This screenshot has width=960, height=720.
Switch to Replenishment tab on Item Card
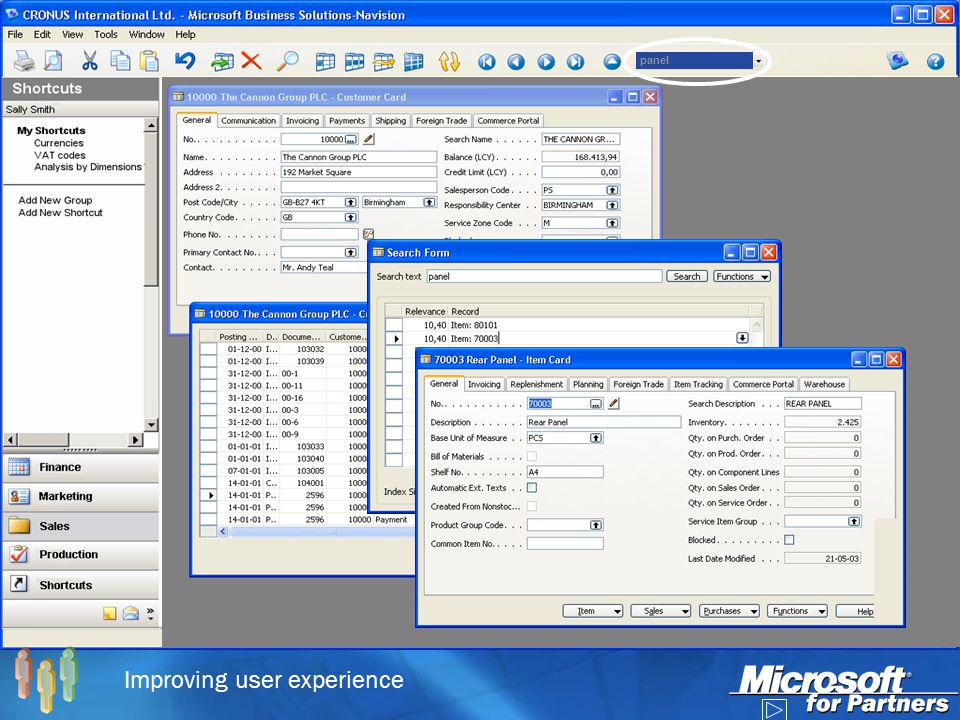(x=536, y=384)
